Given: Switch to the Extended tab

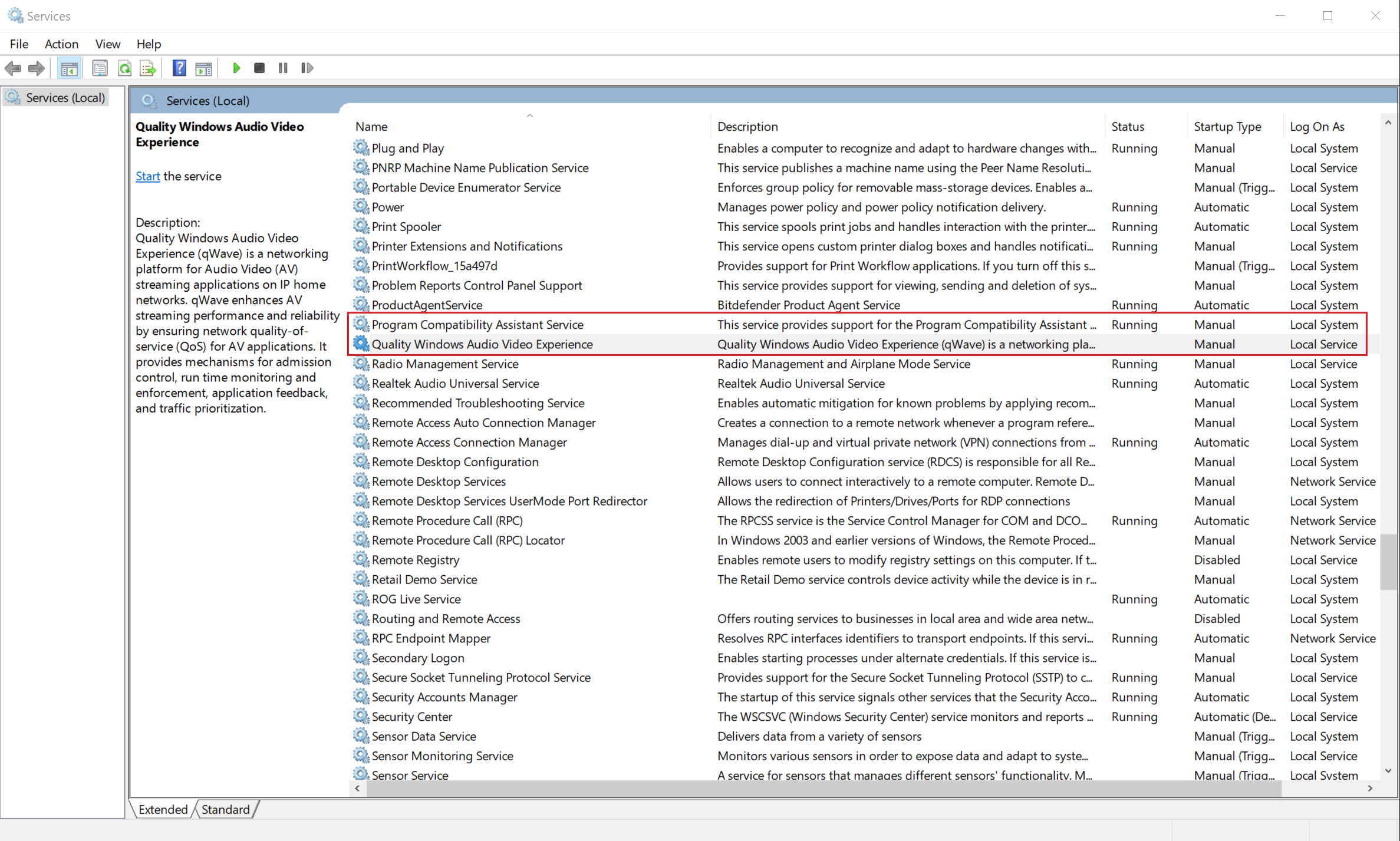Looking at the screenshot, I should [x=163, y=809].
